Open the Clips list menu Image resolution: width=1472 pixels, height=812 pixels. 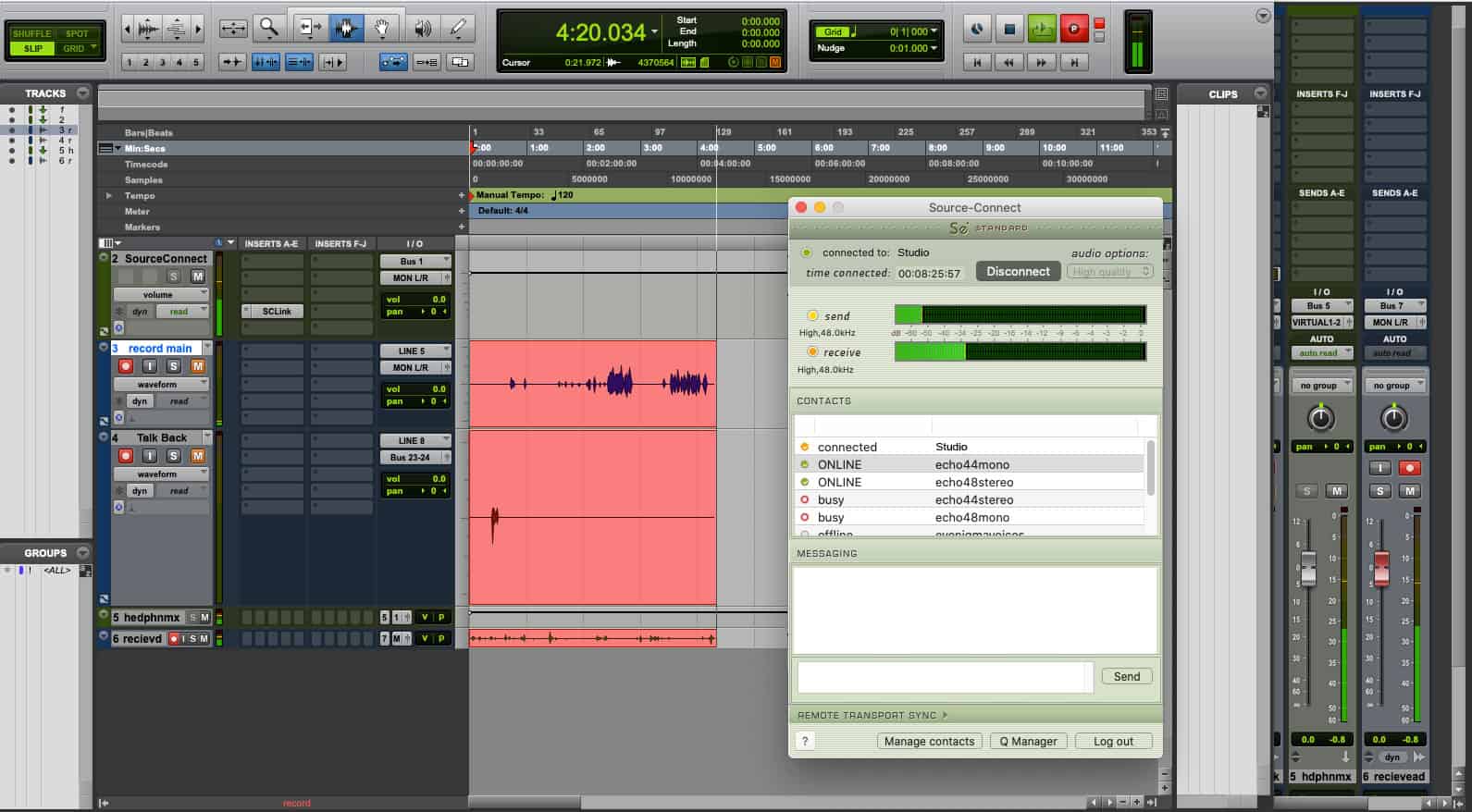pos(1260,93)
